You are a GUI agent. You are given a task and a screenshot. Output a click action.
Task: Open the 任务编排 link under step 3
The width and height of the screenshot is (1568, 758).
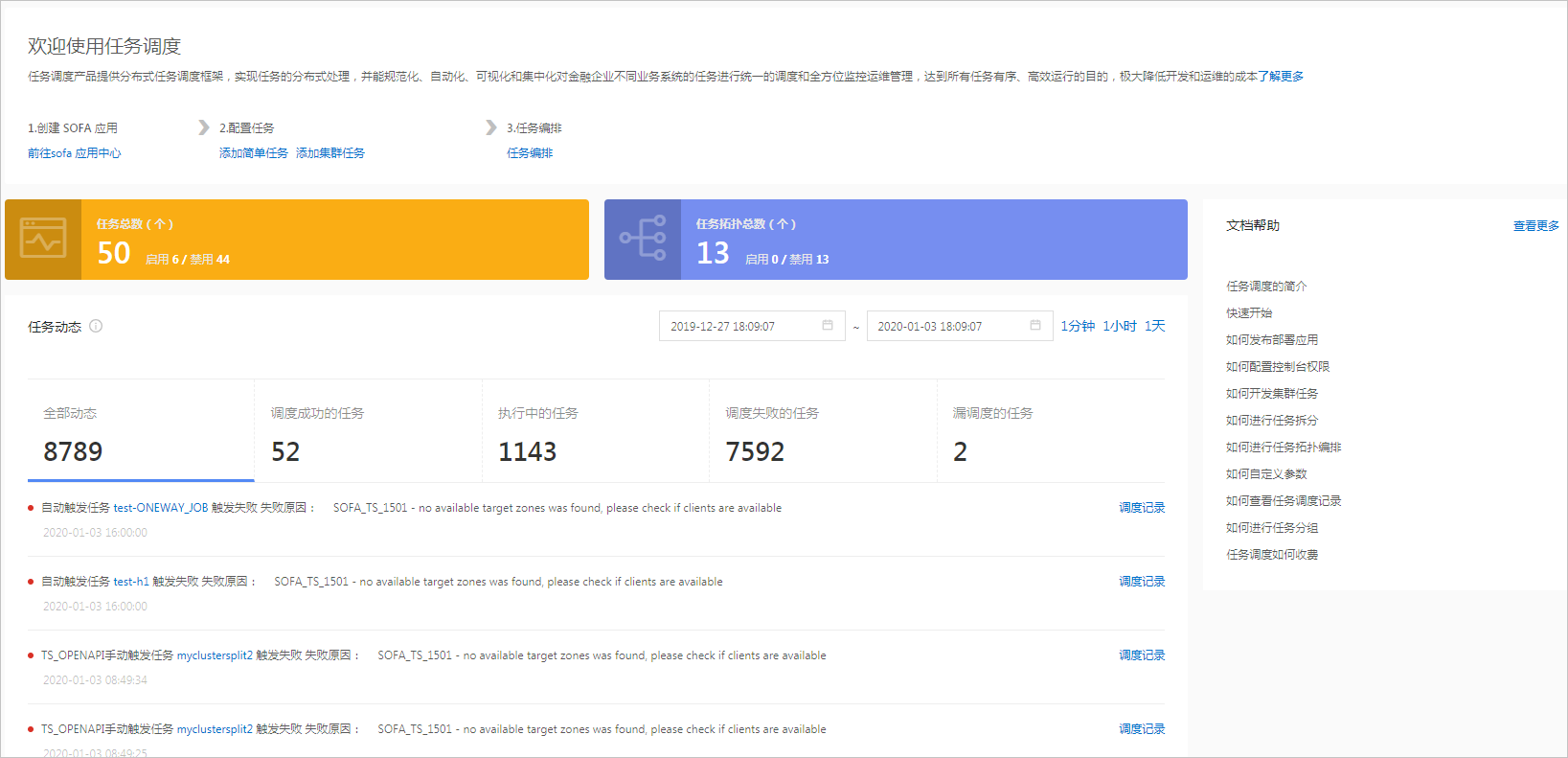pyautogui.click(x=530, y=153)
